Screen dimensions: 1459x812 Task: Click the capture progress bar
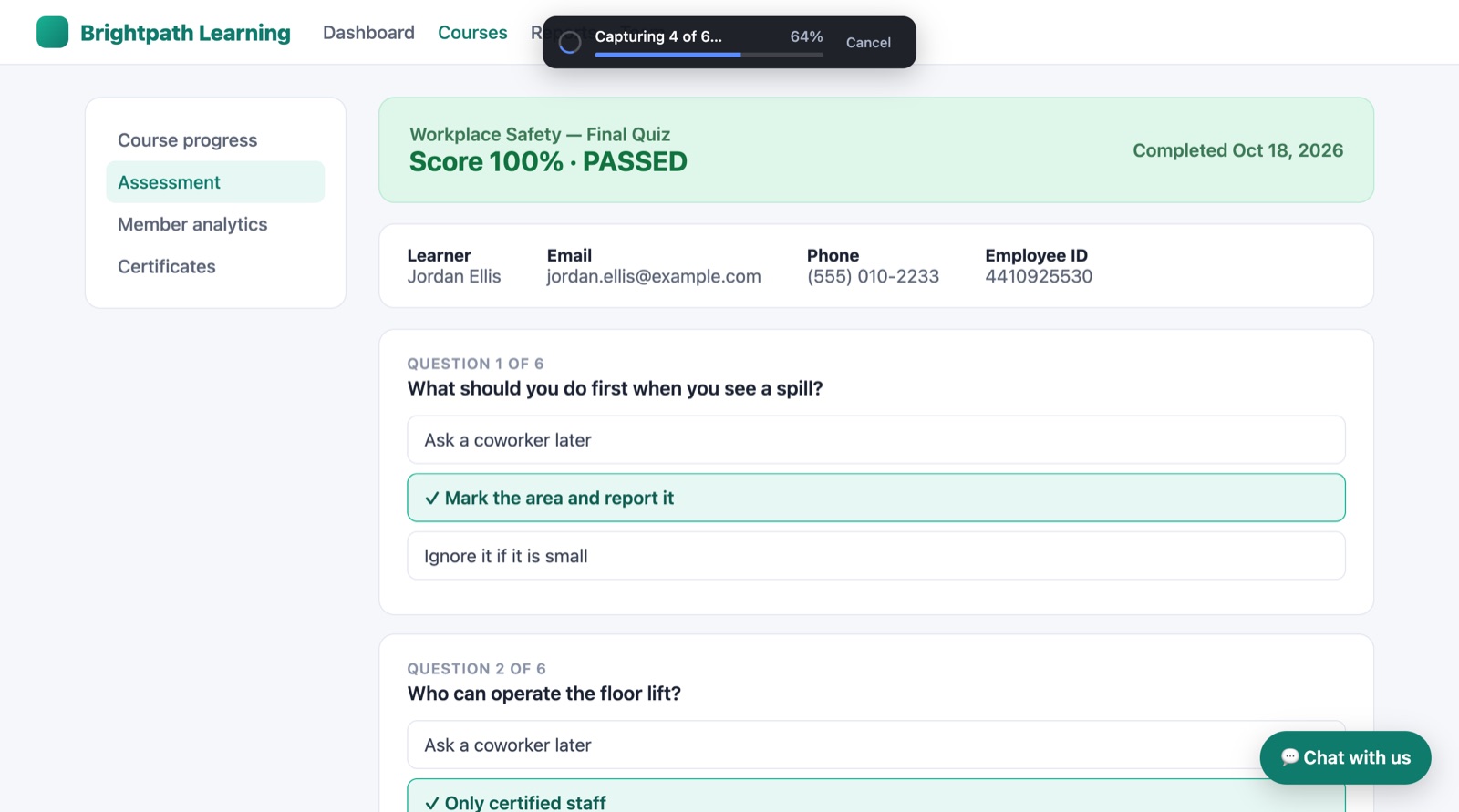[709, 55]
